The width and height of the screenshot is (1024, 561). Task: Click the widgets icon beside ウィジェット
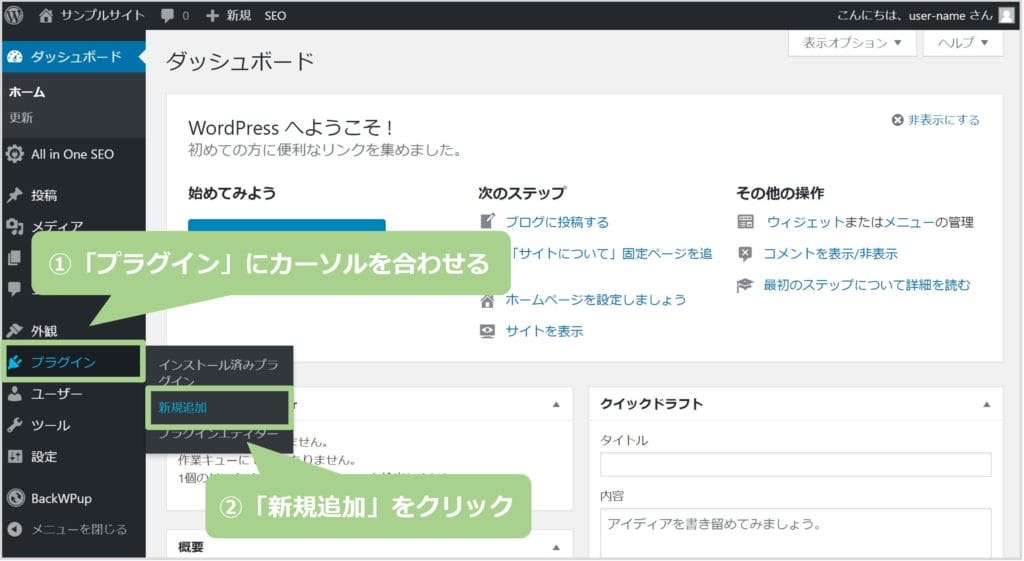click(745, 222)
